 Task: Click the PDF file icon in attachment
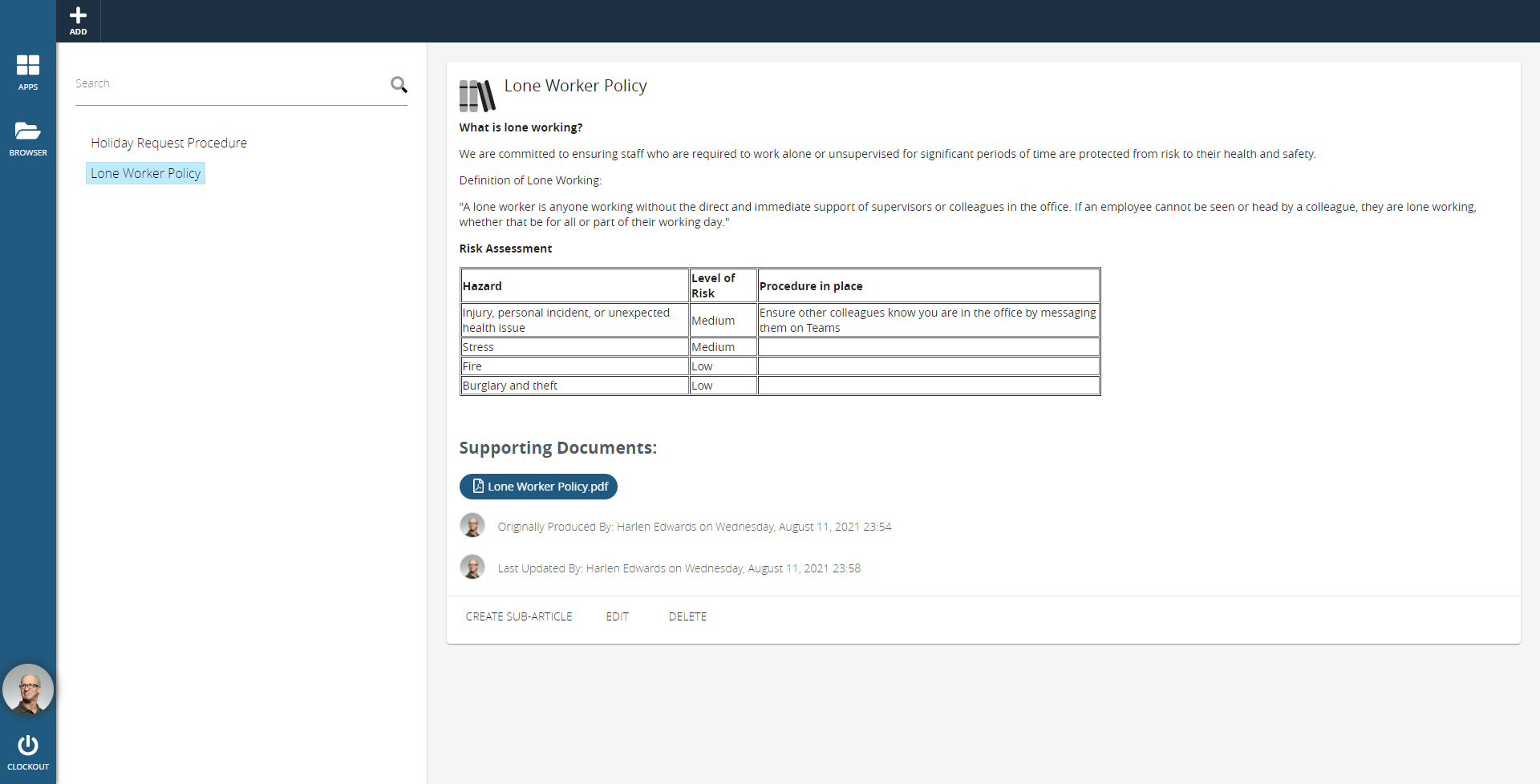tap(478, 486)
